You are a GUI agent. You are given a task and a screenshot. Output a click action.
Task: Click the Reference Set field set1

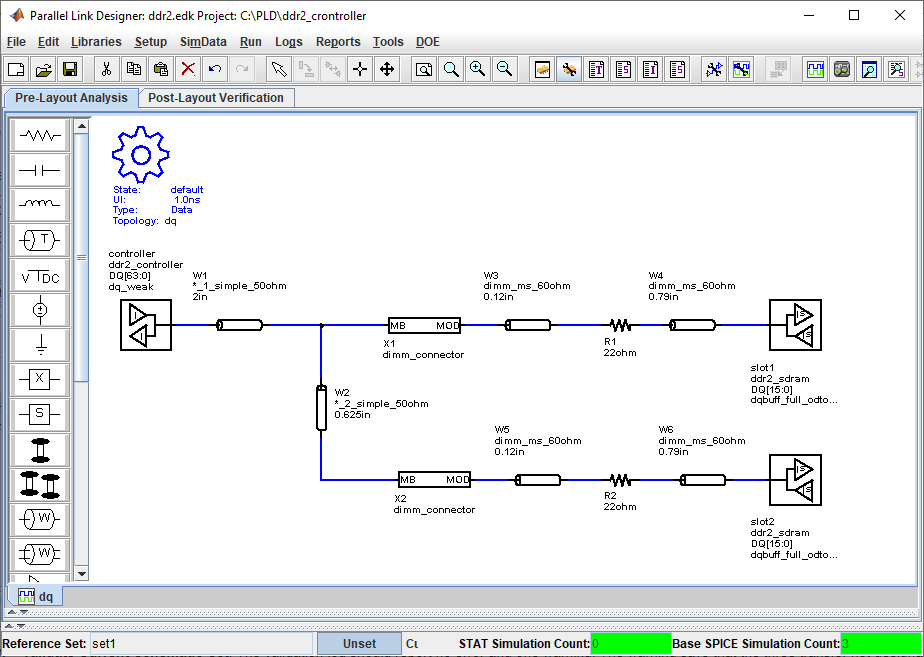coord(200,643)
